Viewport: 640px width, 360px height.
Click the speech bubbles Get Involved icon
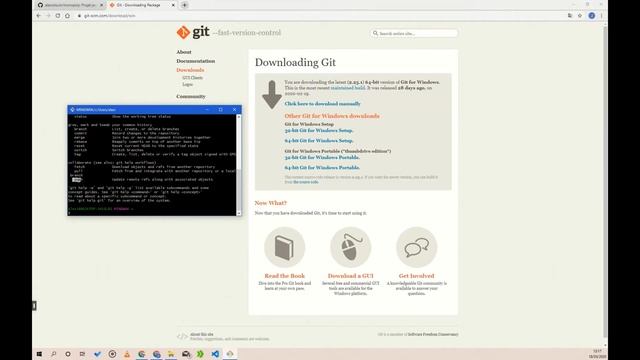(417, 247)
